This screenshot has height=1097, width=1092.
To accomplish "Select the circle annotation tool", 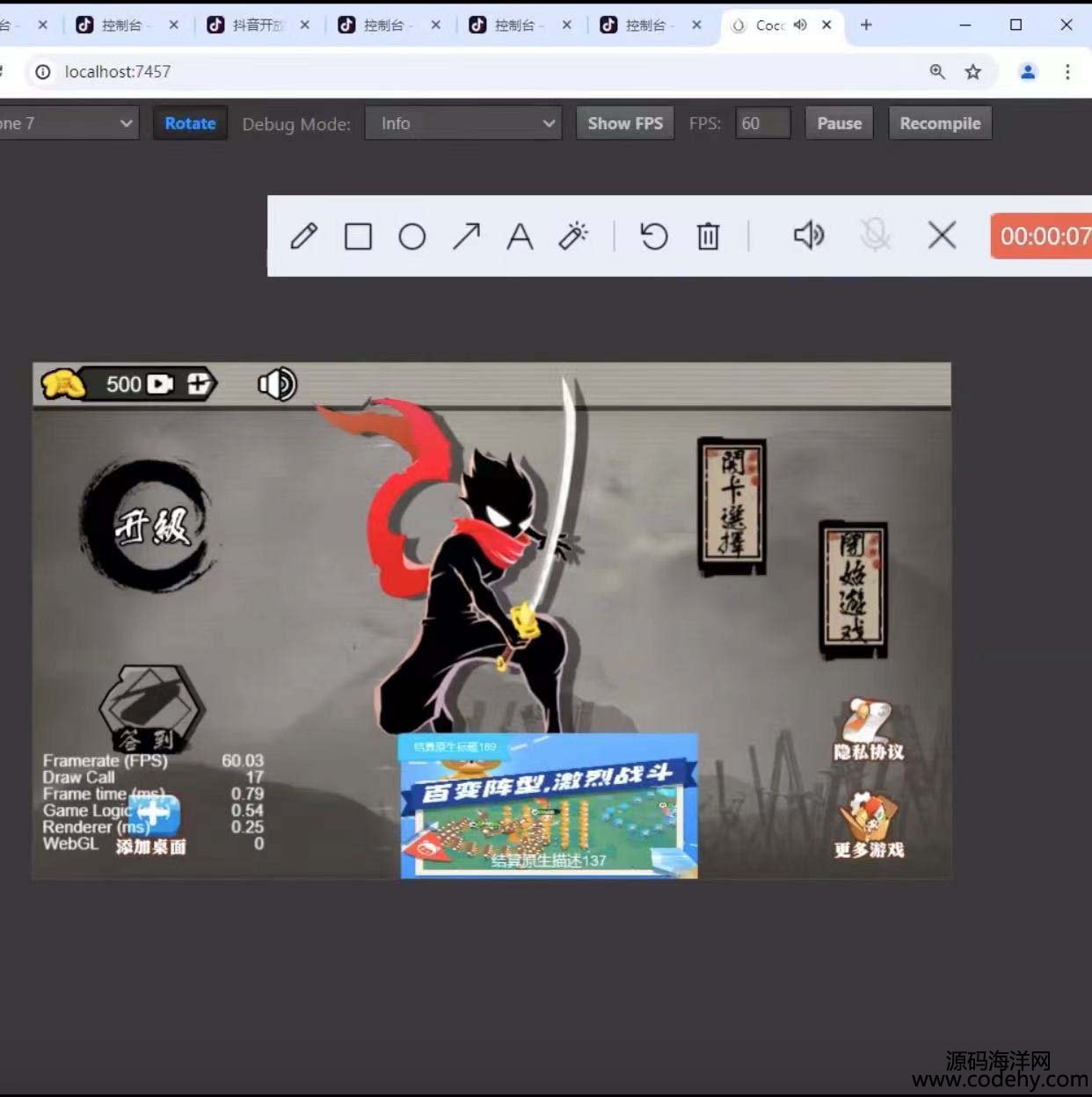I will [411, 236].
